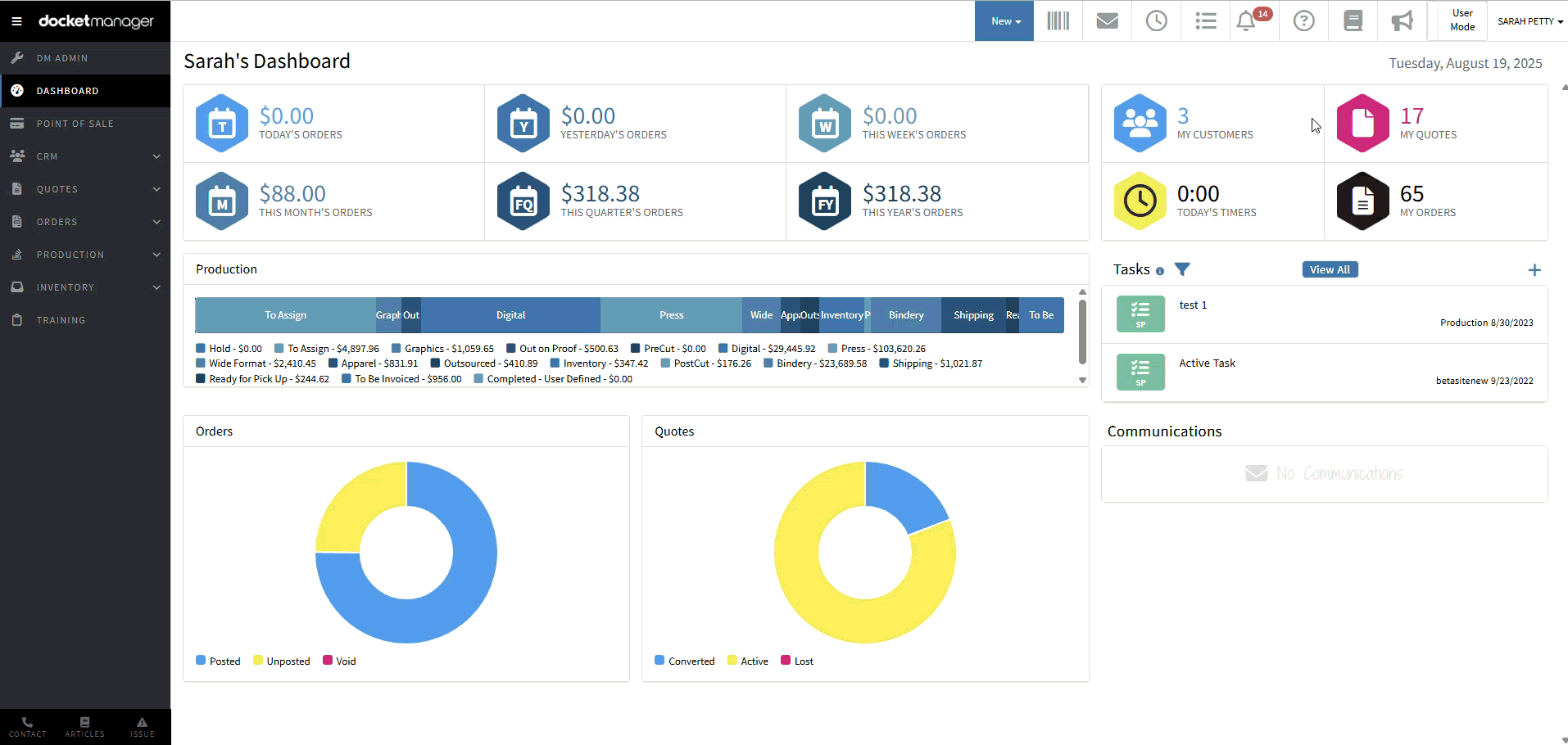Open Training in the sidebar

click(x=61, y=320)
